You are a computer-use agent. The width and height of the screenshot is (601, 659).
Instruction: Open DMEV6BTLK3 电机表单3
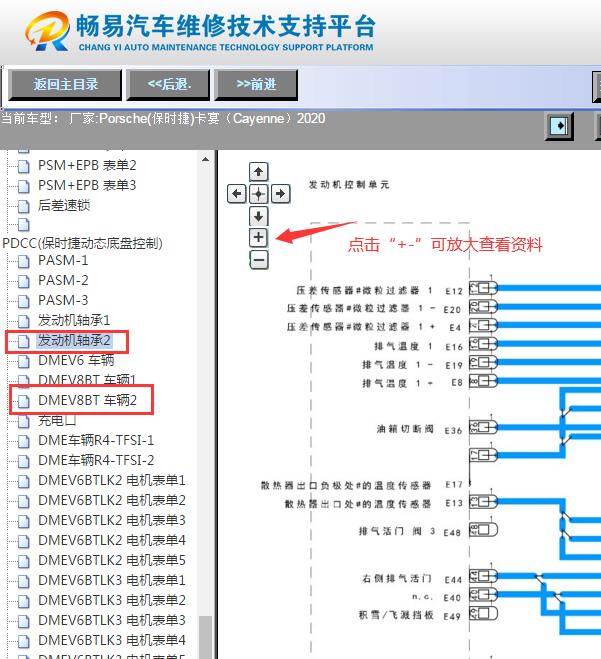pyautogui.click(x=111, y=620)
